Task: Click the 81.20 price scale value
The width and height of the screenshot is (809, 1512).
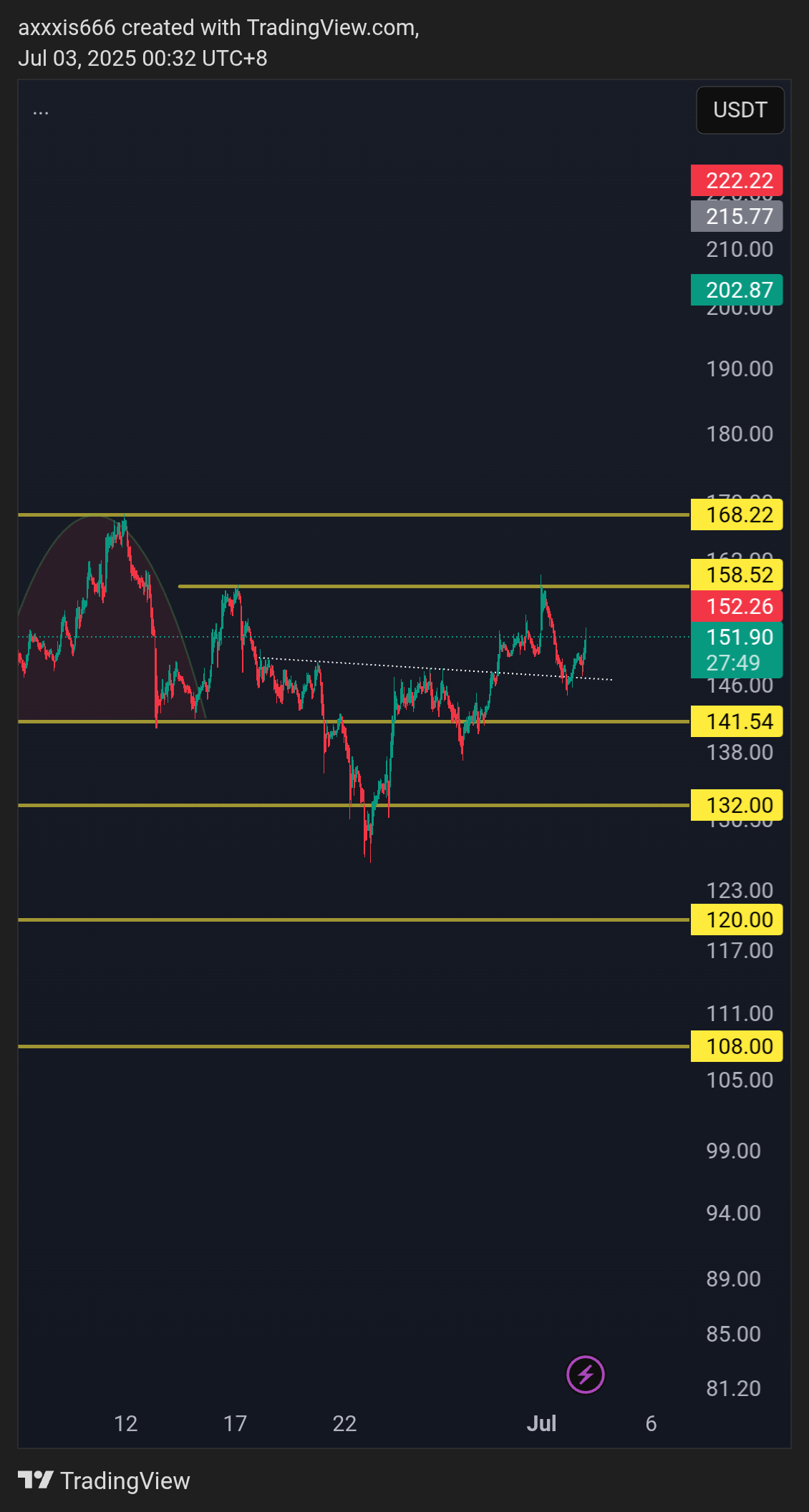Action: (x=733, y=1388)
